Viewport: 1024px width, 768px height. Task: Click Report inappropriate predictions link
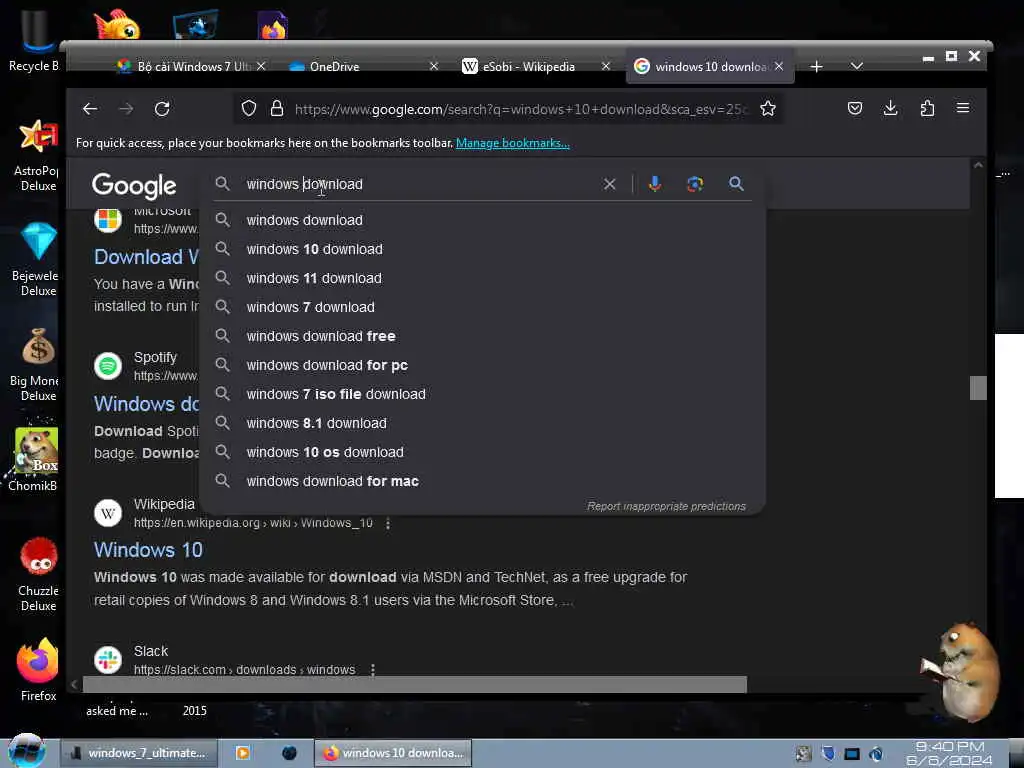[x=666, y=506]
